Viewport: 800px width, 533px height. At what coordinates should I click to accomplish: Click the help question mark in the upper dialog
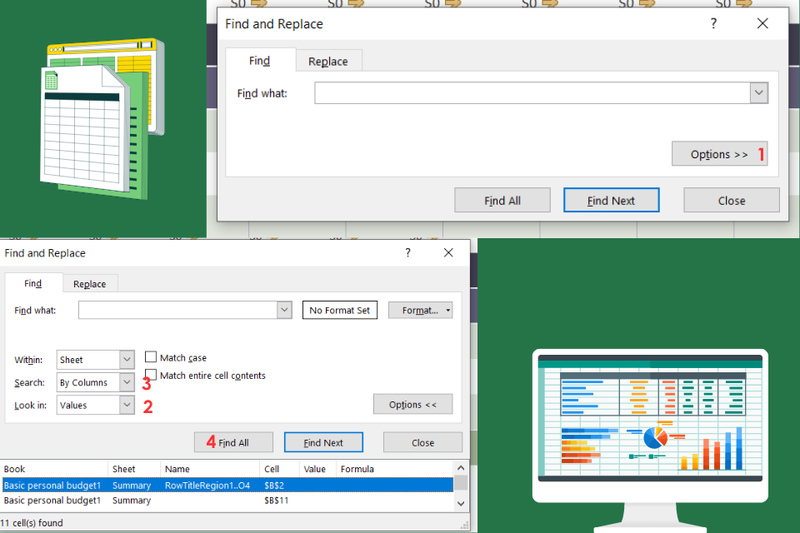pyautogui.click(x=713, y=23)
